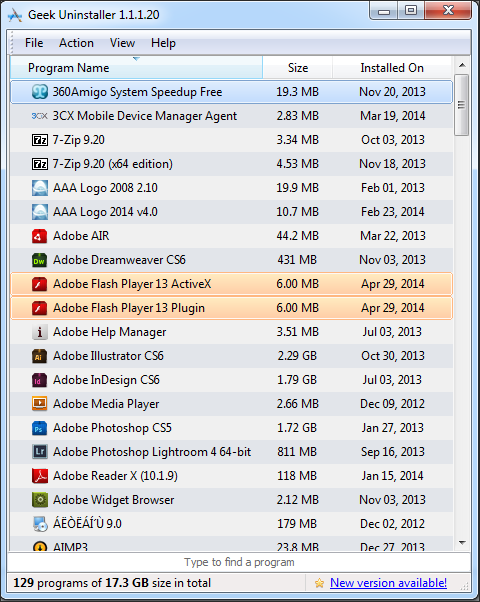Select the 7-Zip 9.20 (x64 edition) icon

pyautogui.click(x=40, y=164)
